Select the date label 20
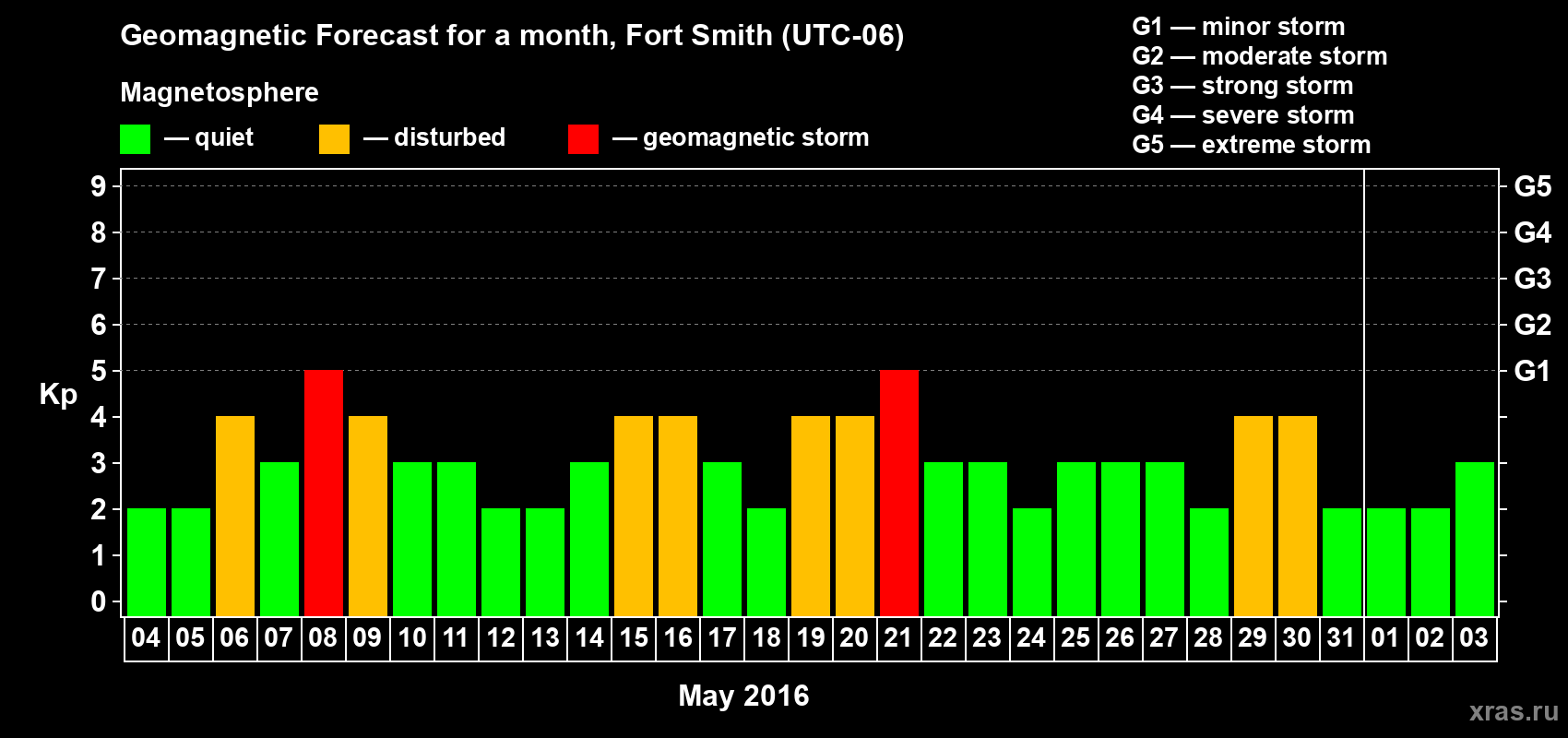This screenshot has height=738, width=1568. (854, 638)
